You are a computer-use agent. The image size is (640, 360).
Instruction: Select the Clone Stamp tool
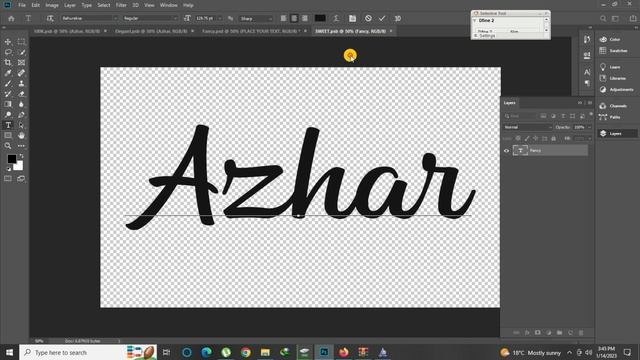pyautogui.click(x=21, y=83)
